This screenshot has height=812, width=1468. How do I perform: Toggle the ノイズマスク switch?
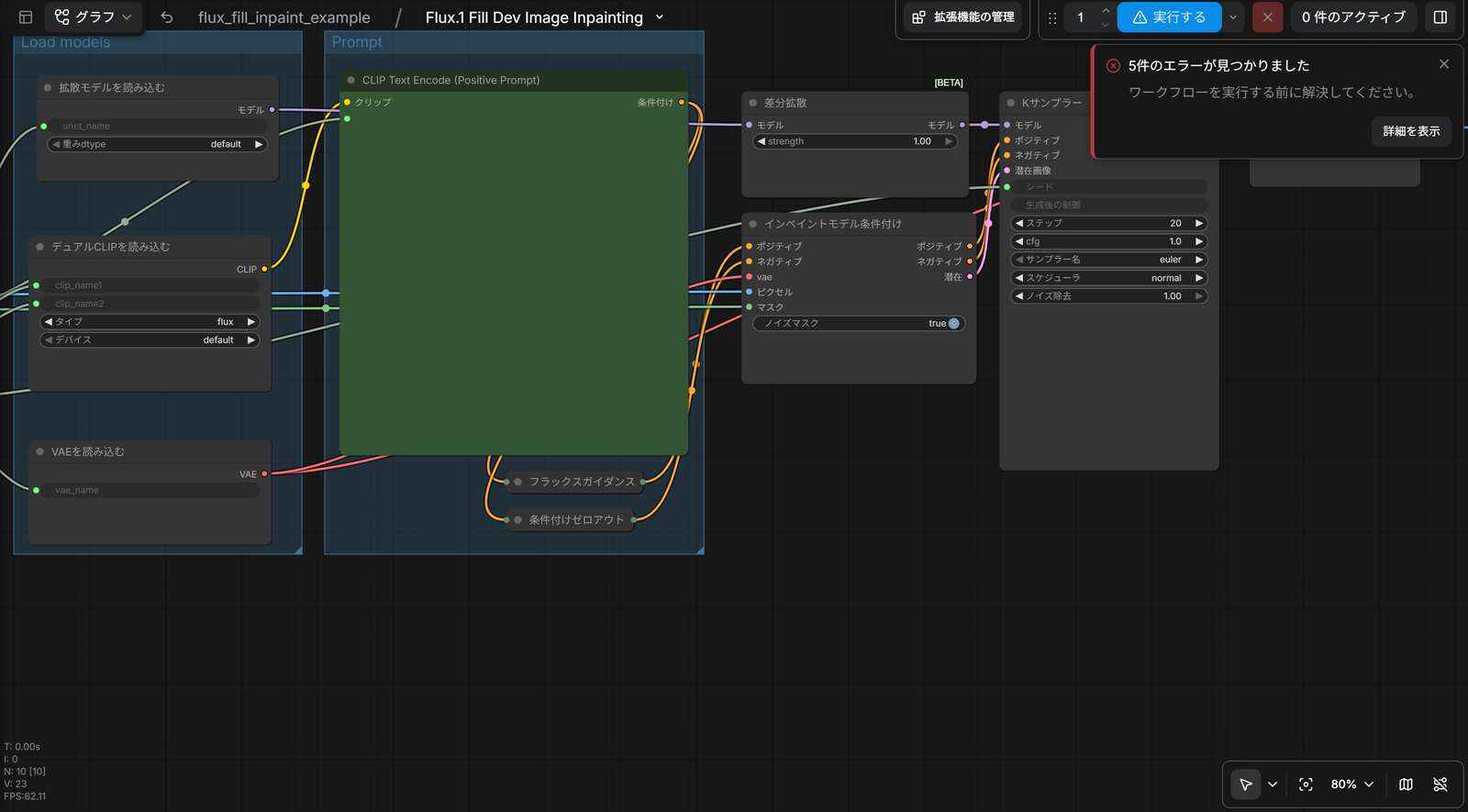(x=954, y=323)
